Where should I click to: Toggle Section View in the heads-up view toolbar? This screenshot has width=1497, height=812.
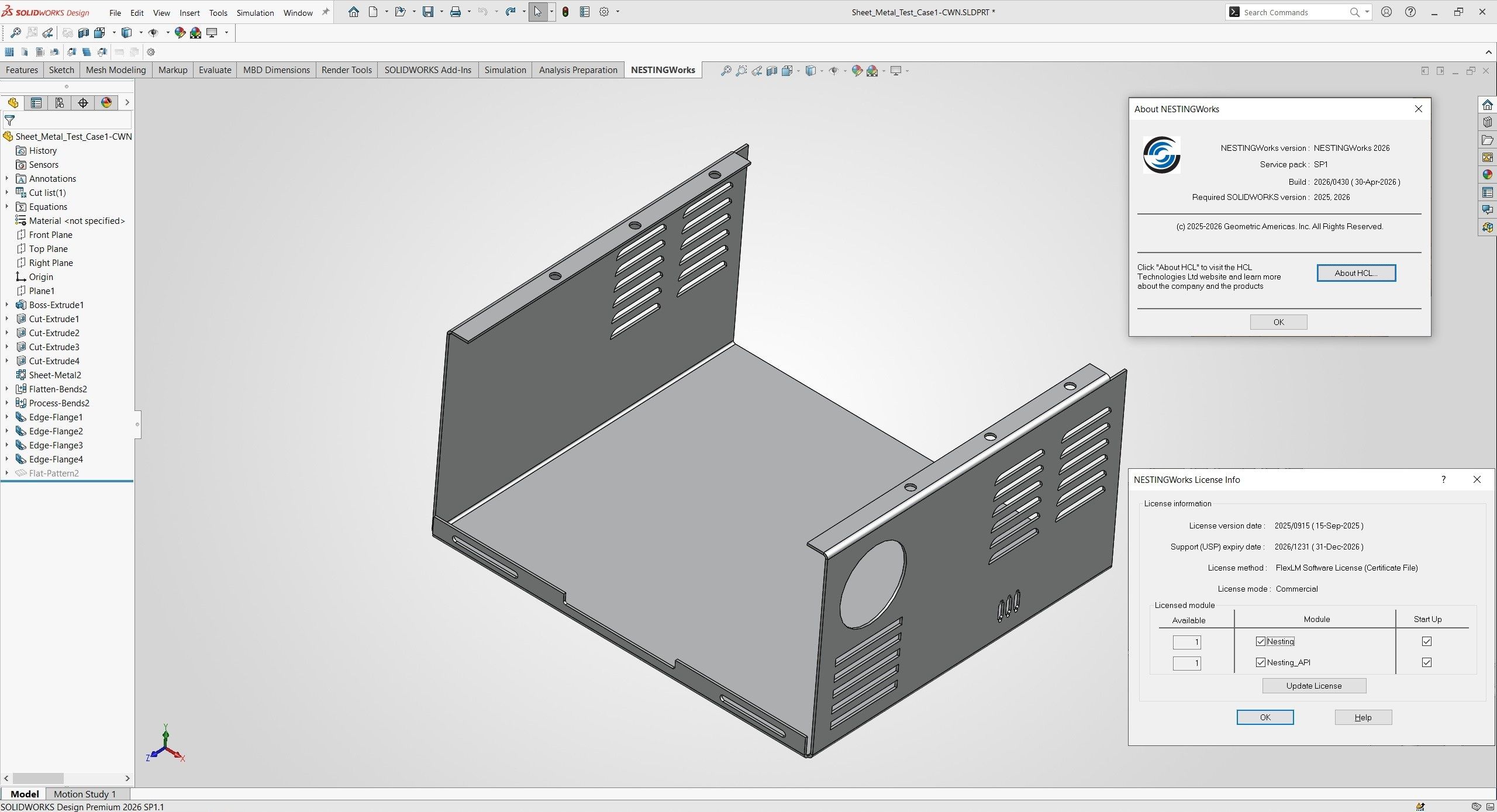[x=772, y=71]
